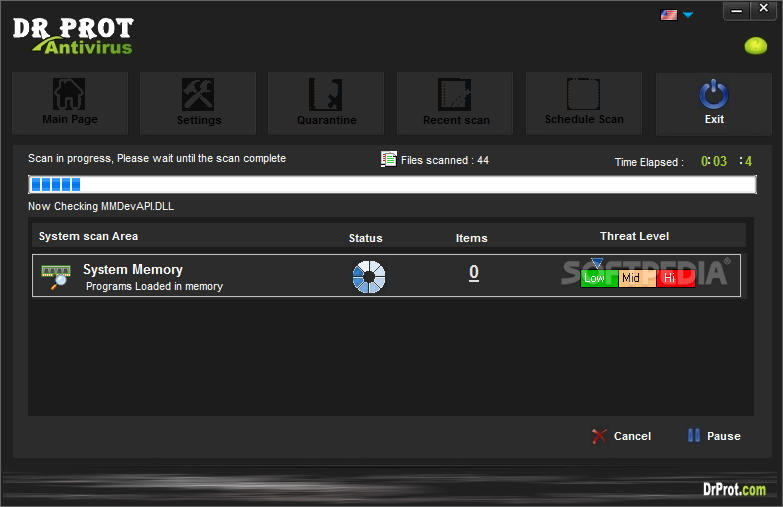Cancel the running scan

tap(622, 436)
